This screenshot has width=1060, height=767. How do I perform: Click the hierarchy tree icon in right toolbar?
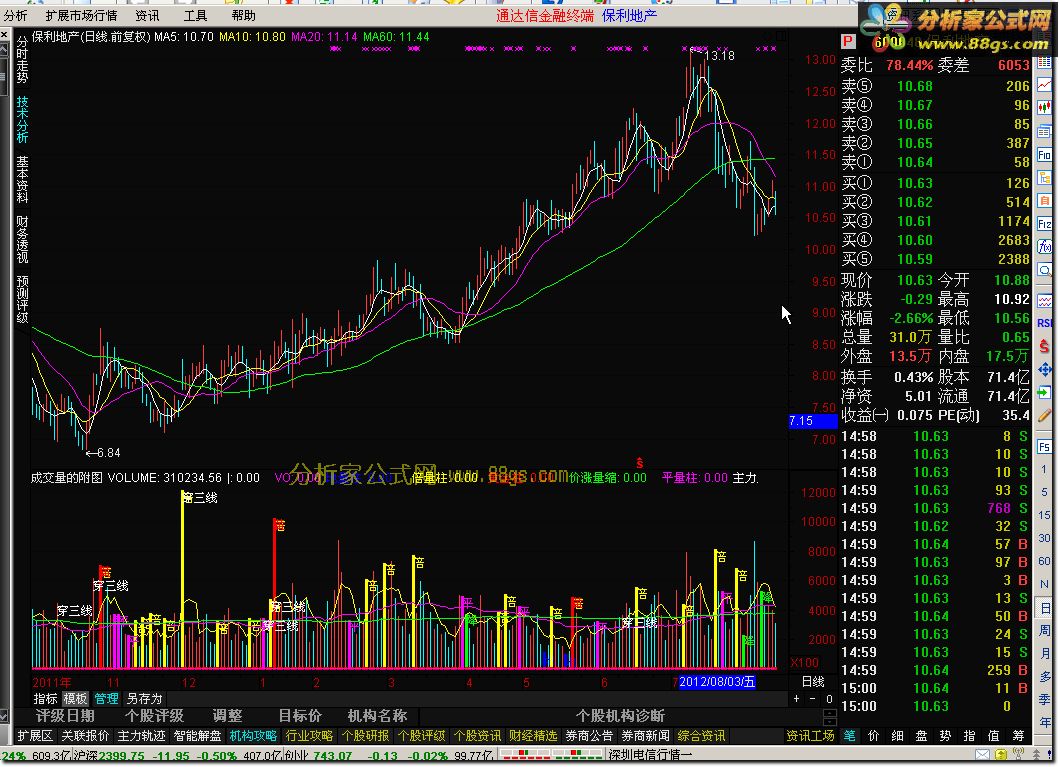tap(1044, 178)
